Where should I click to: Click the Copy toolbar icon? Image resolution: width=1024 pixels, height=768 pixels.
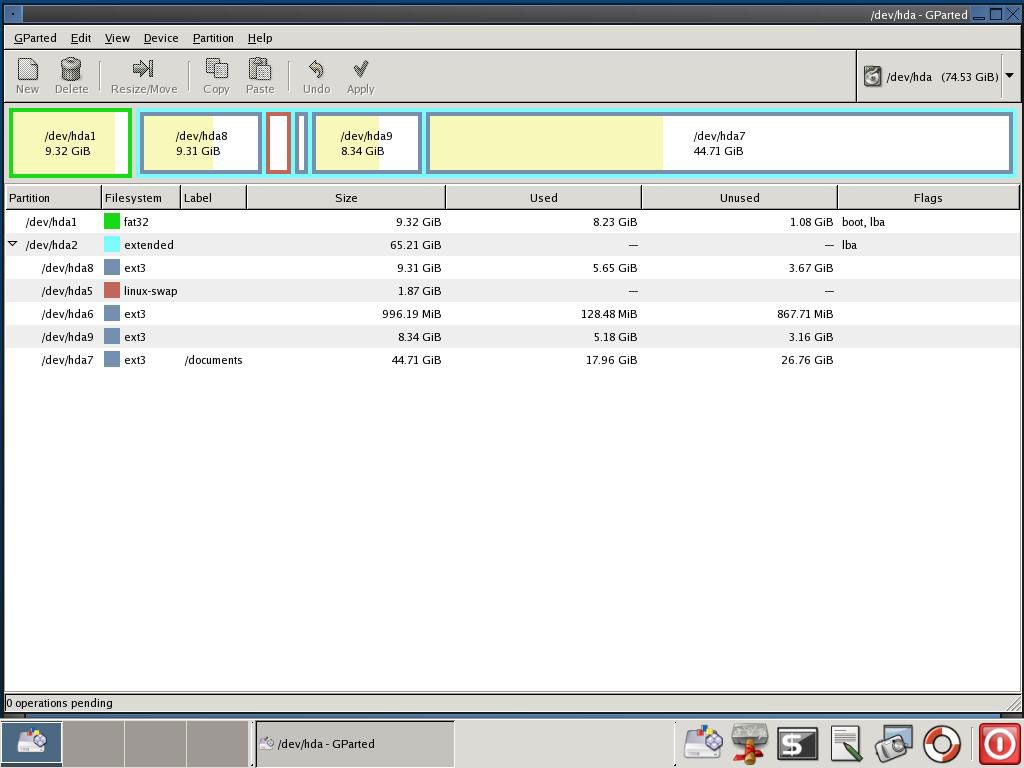click(216, 69)
